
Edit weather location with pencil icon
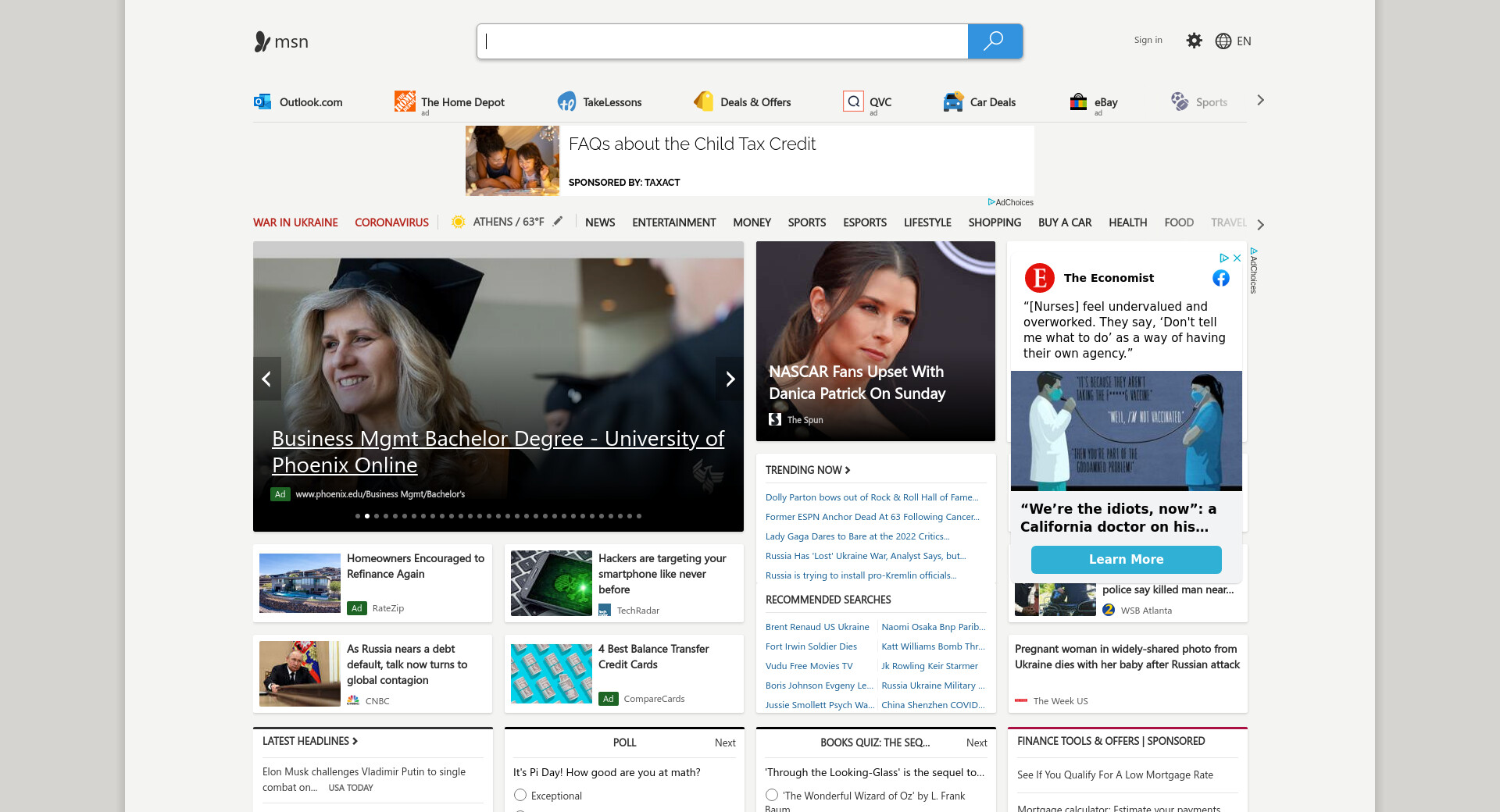(558, 222)
